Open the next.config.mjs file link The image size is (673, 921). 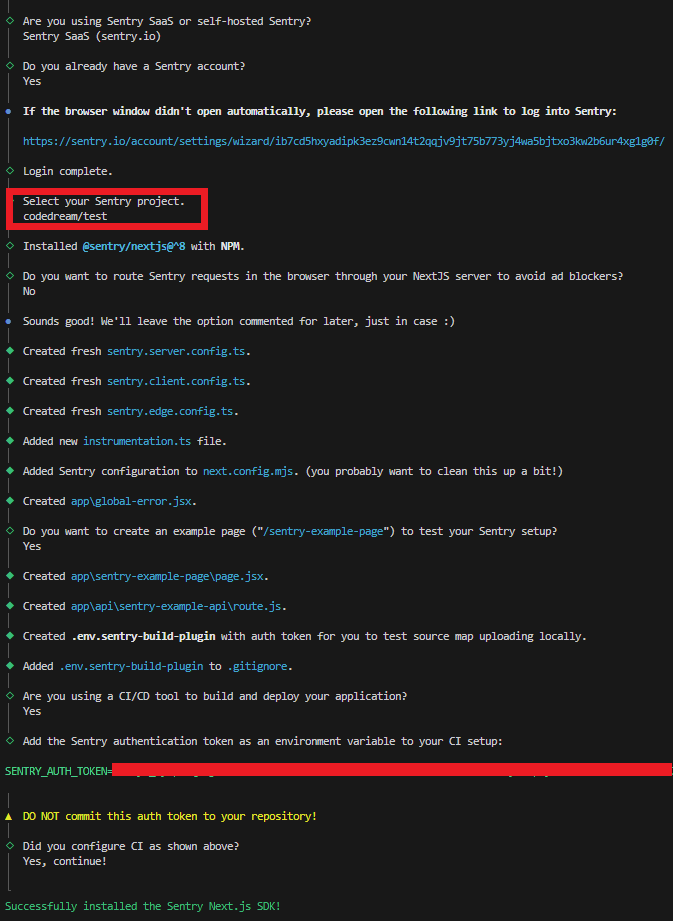point(248,471)
